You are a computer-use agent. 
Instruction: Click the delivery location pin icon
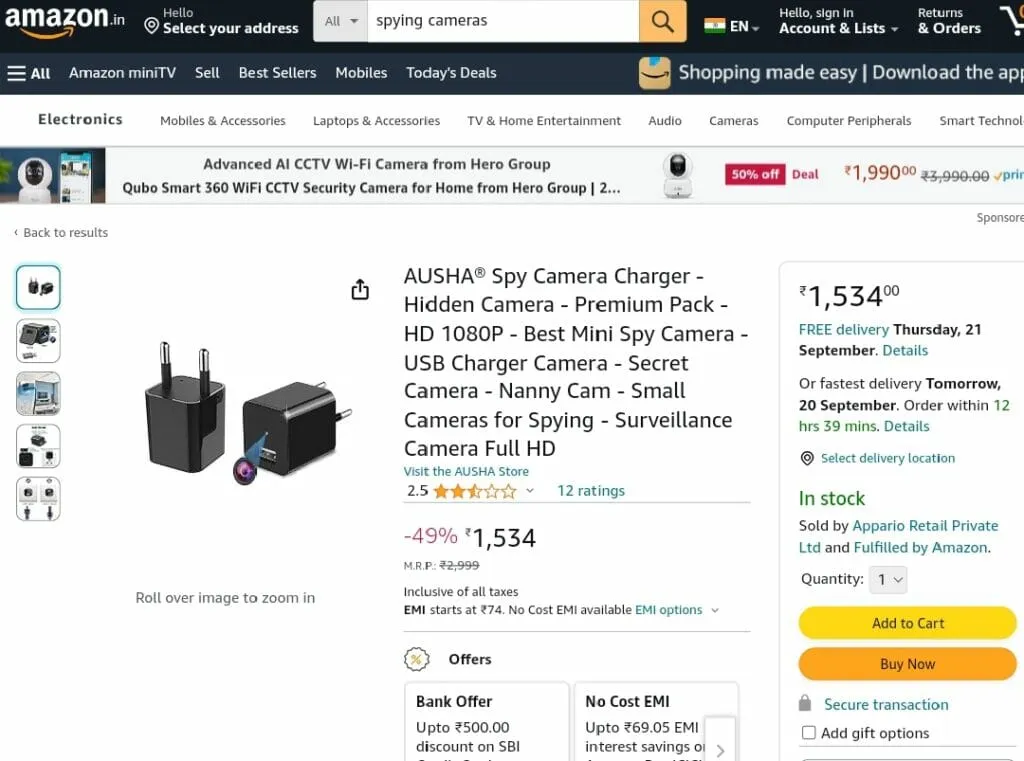(807, 459)
